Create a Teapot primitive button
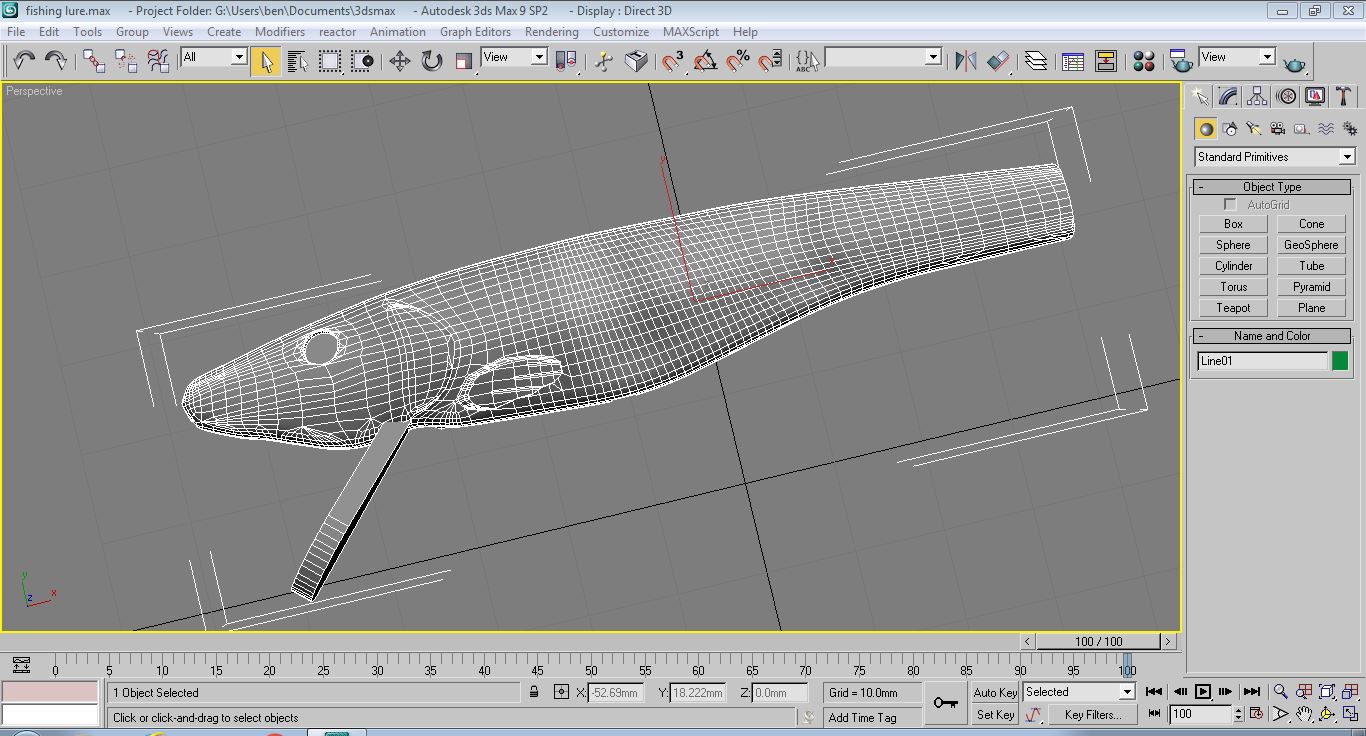This screenshot has height=736, width=1366. (x=1233, y=308)
